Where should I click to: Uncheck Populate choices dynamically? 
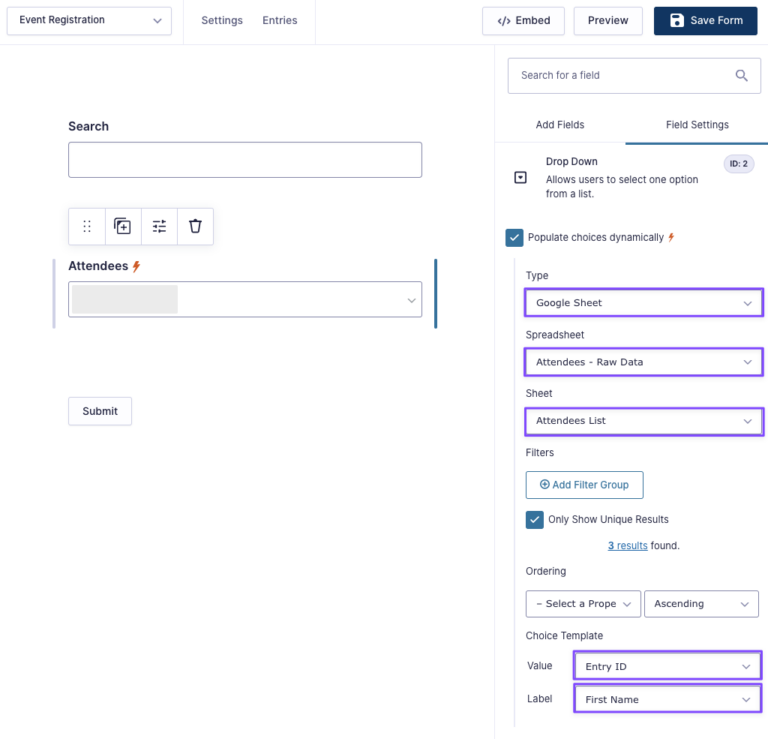(514, 237)
